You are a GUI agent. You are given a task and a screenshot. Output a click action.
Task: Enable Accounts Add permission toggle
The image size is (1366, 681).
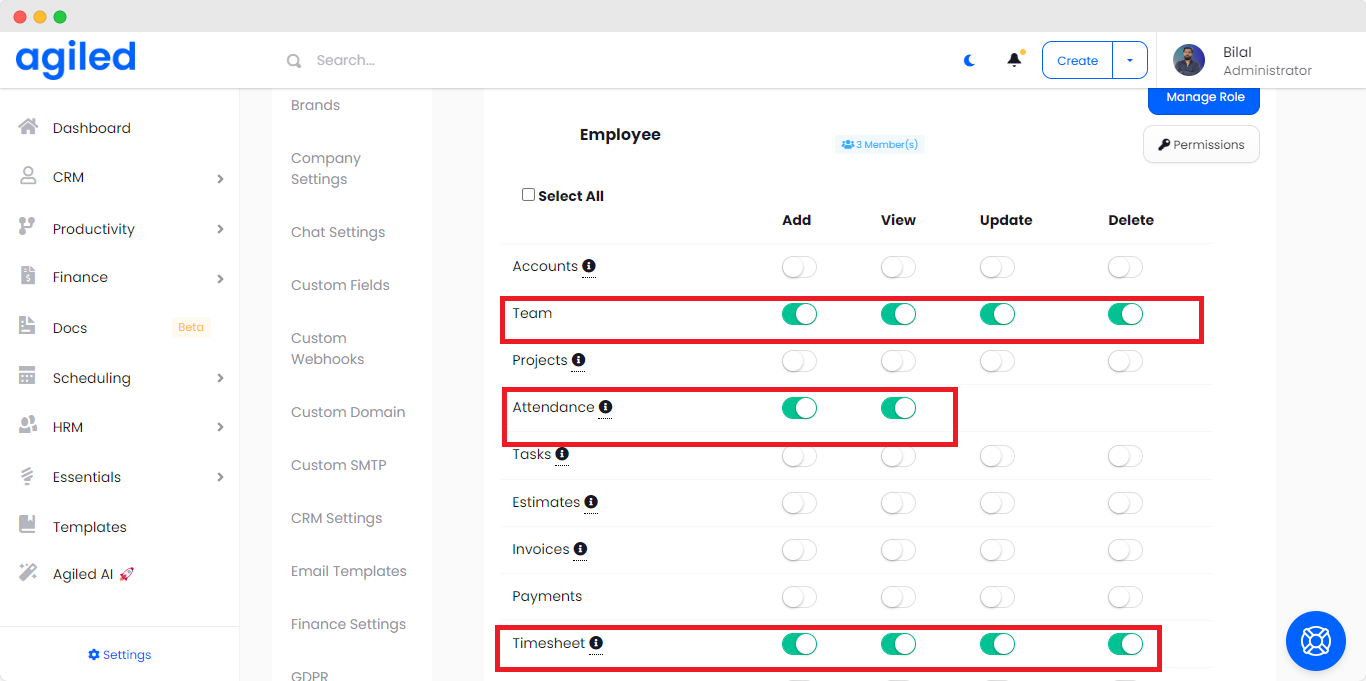coord(799,267)
